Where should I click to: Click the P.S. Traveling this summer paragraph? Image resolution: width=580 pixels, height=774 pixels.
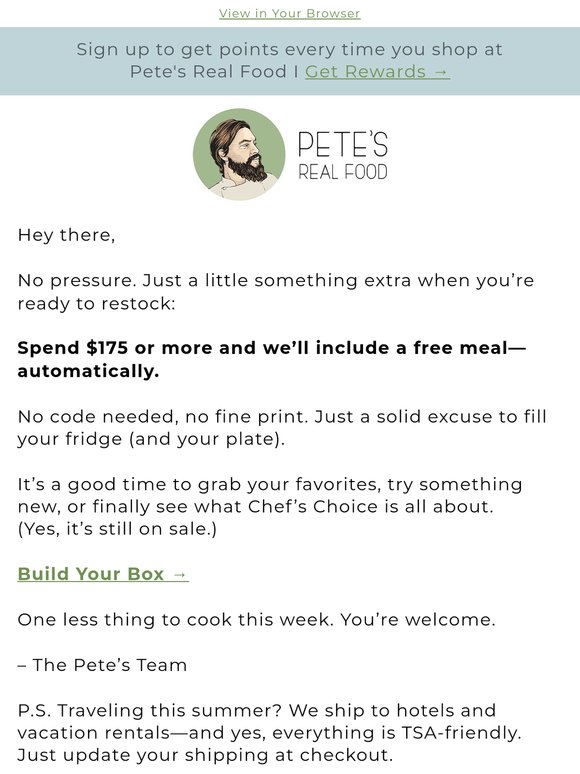point(270,733)
